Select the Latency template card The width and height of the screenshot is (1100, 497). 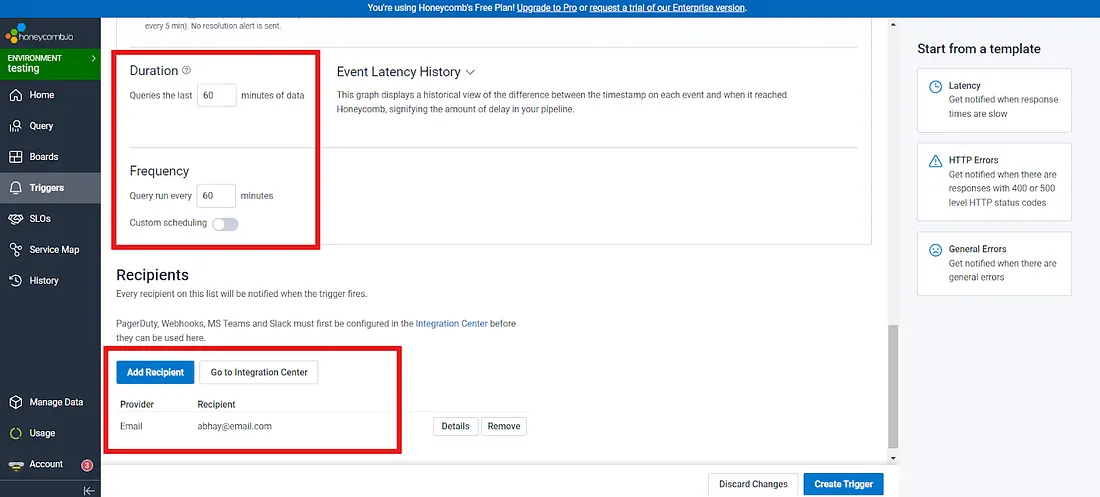pyautogui.click(x=994, y=100)
